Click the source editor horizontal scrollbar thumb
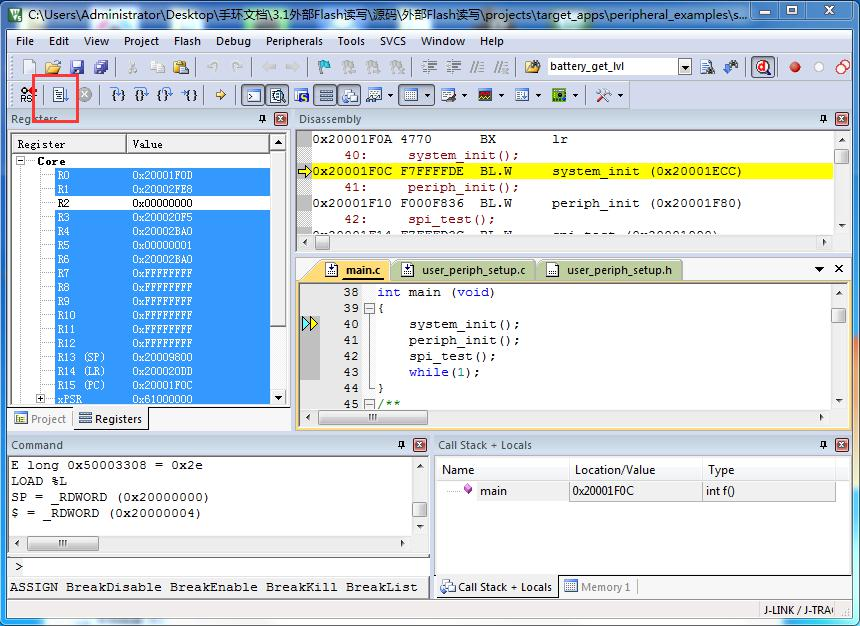The height and width of the screenshot is (626, 860). pos(373,418)
